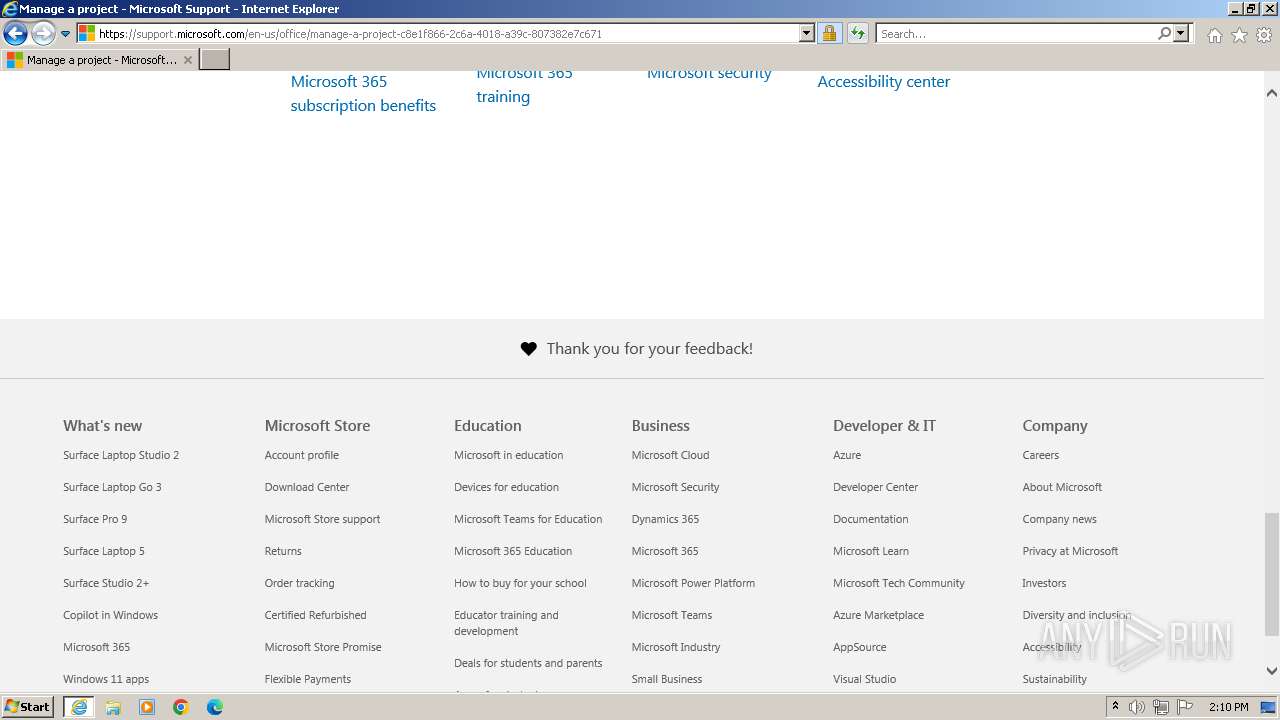Click the Search box in the toolbar
The height and width of the screenshot is (720, 1280).
(x=1015, y=33)
